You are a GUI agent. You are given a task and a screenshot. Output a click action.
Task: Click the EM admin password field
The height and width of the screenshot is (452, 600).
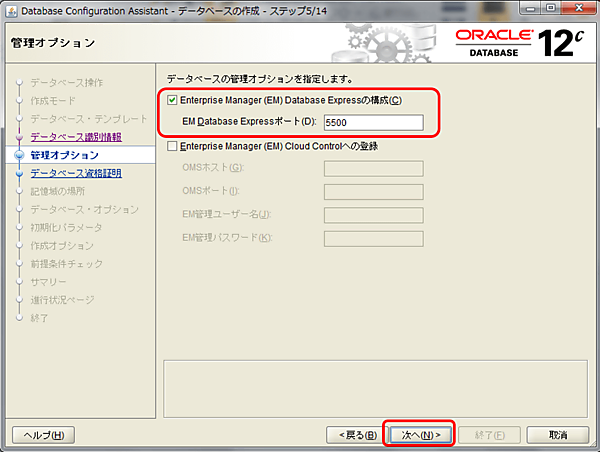[373, 239]
